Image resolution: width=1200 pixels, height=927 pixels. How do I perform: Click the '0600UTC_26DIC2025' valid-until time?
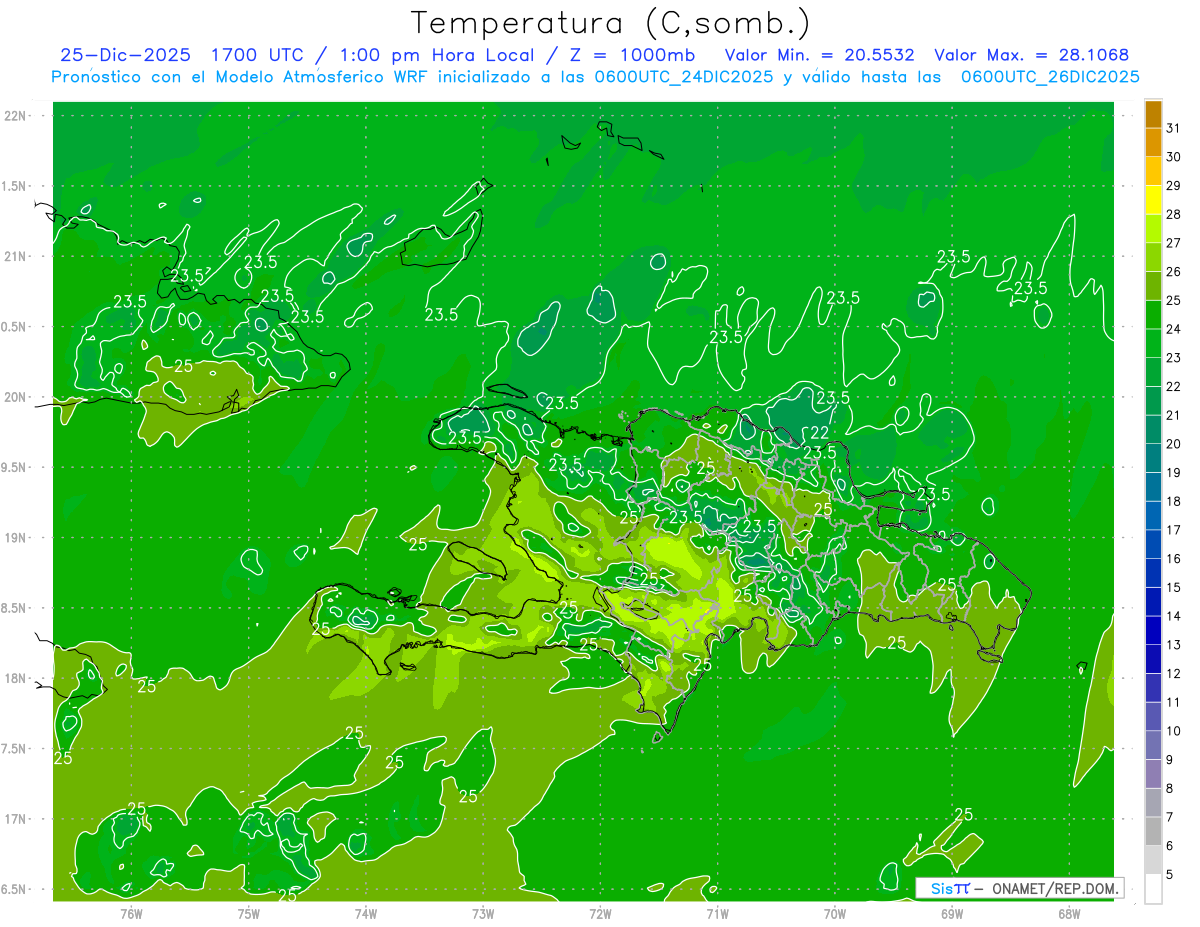coord(1050,77)
